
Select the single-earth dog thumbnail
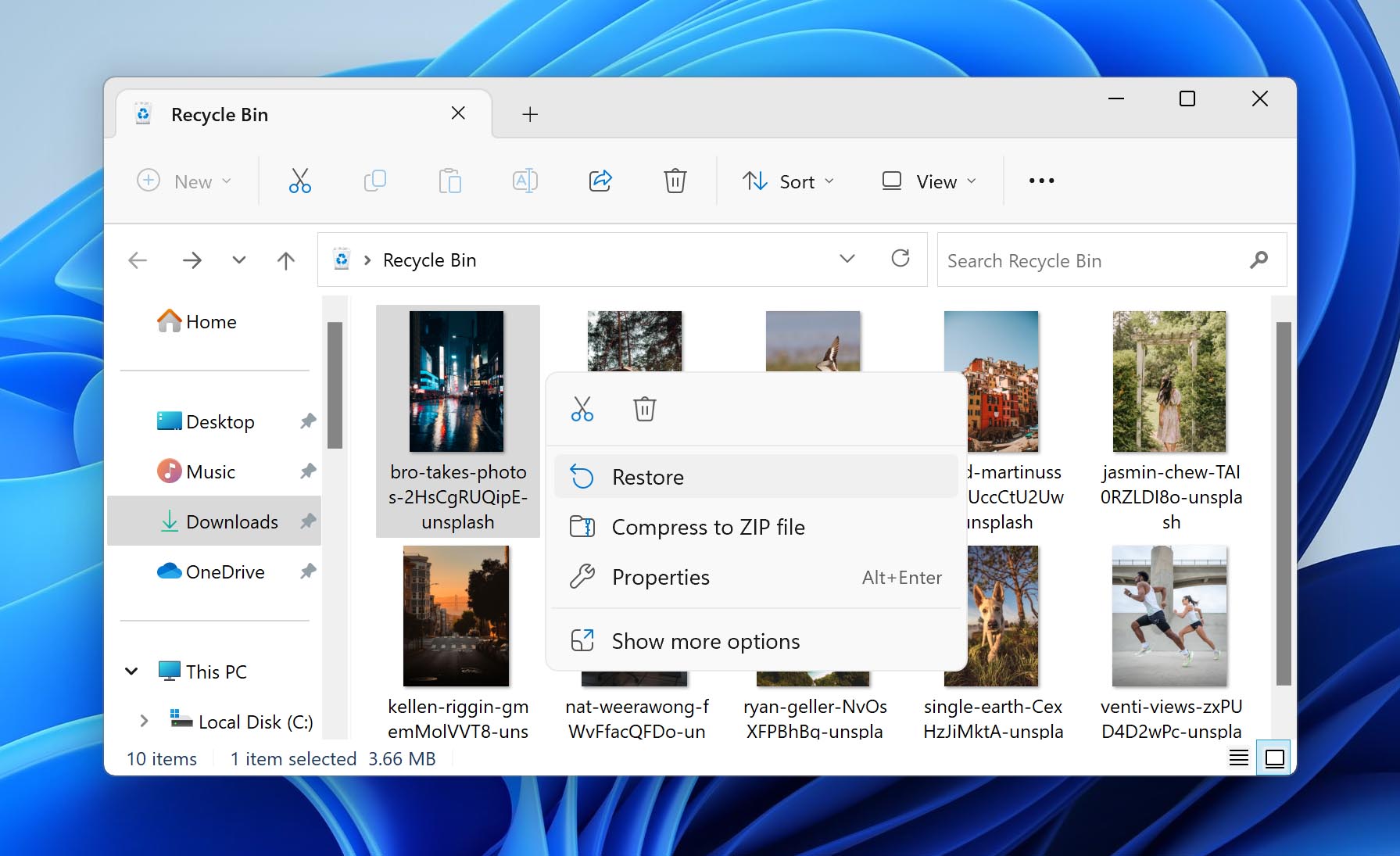pyautogui.click(x=1003, y=616)
